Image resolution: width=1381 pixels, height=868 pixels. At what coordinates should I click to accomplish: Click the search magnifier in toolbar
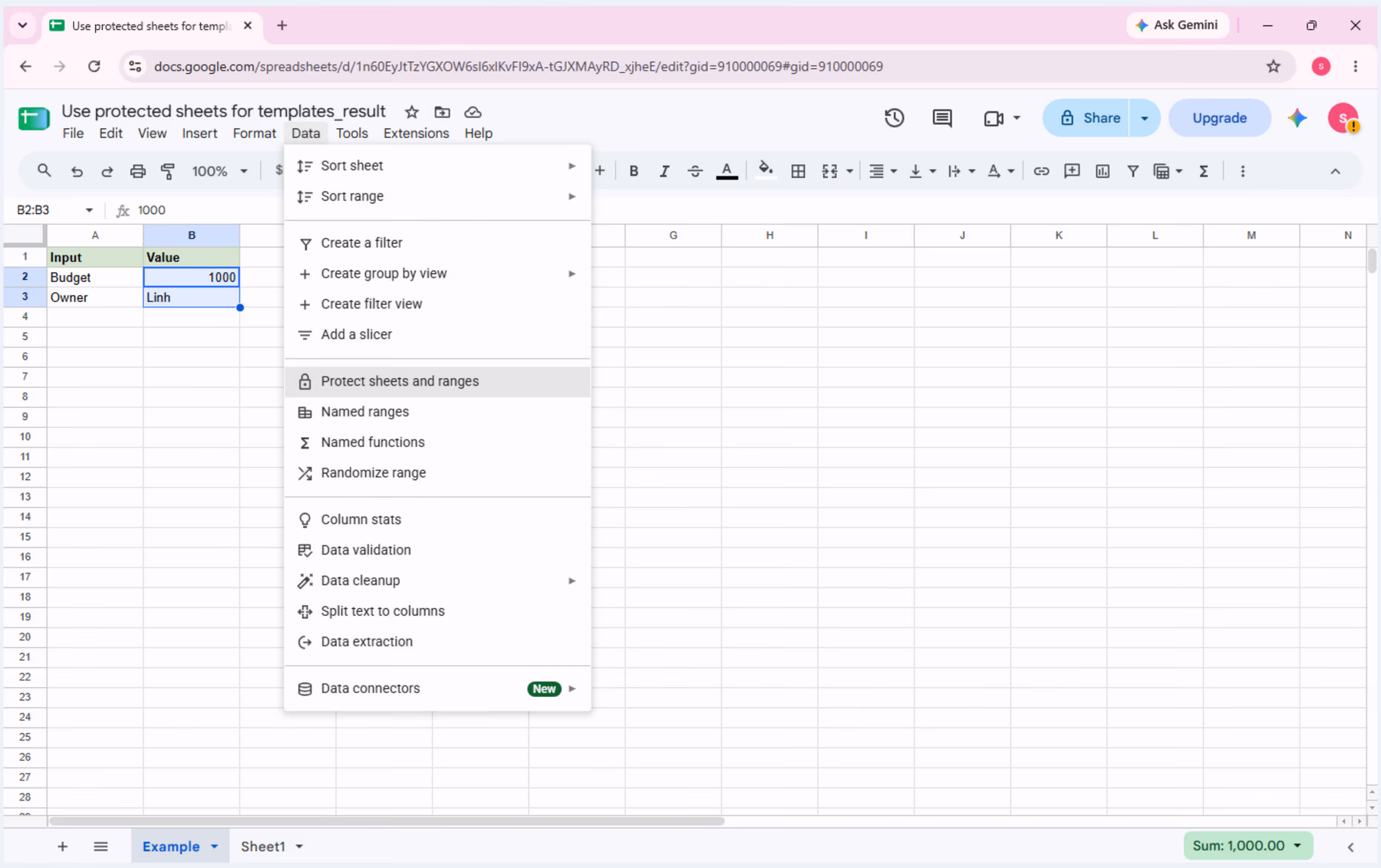coord(44,170)
